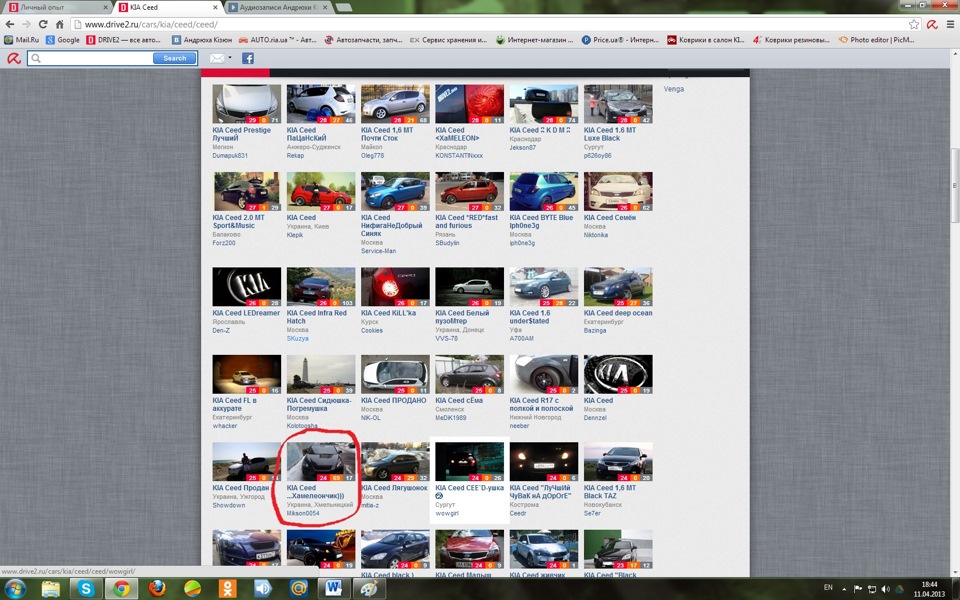Open the KIA Ceed ХаМЕЛЕОН thumbnail
The image size is (960, 600).
tap(469, 104)
